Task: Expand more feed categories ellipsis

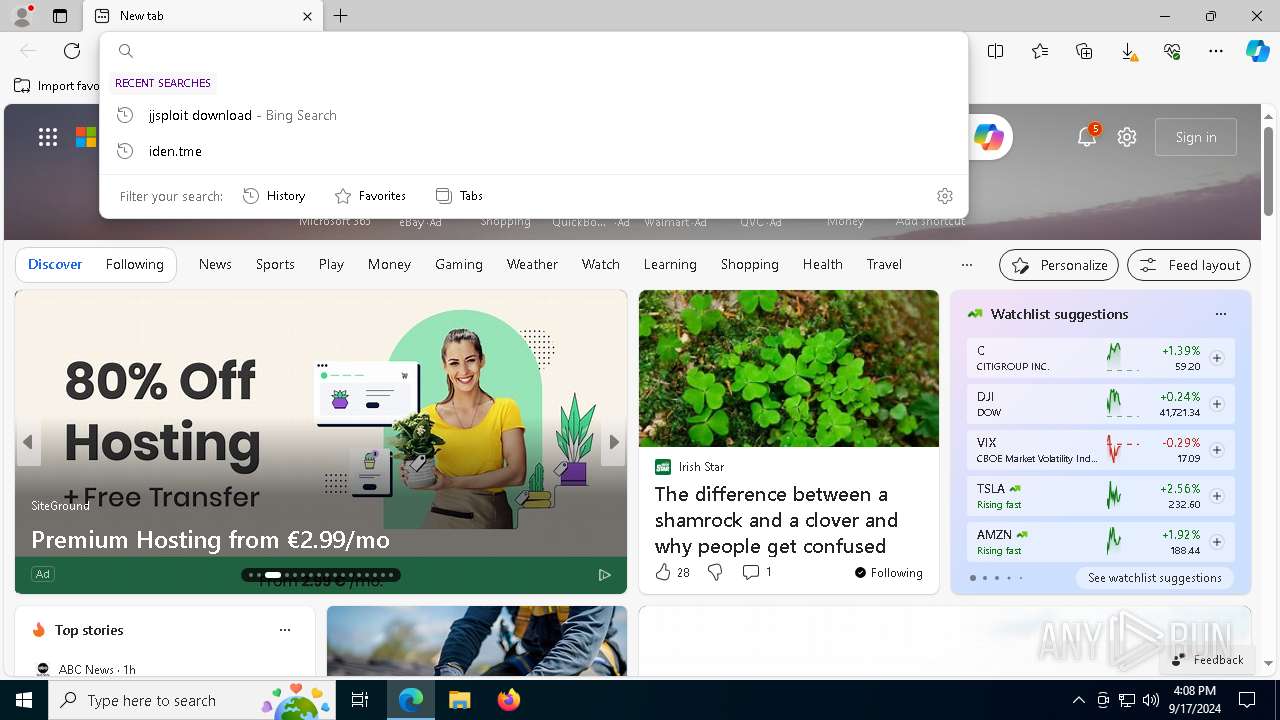Action: pos(966,265)
